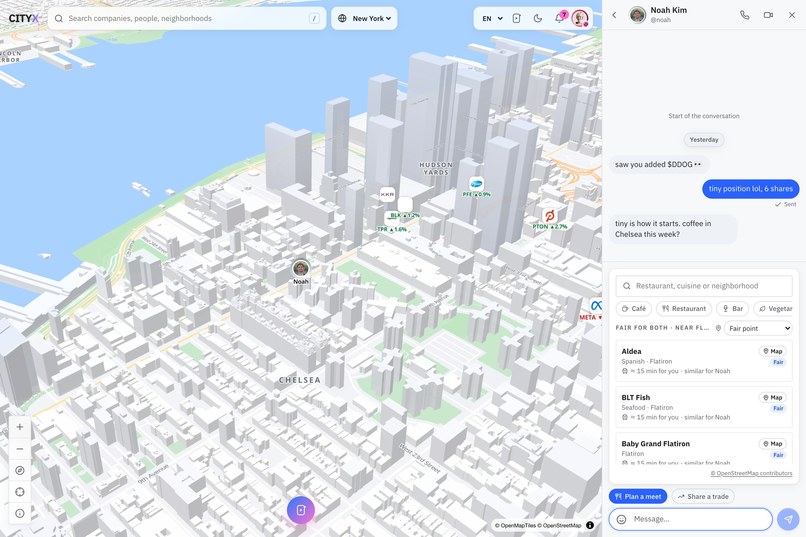Click the 'tiny position lol, 6 shares' message
806x537 pixels.
click(750, 189)
